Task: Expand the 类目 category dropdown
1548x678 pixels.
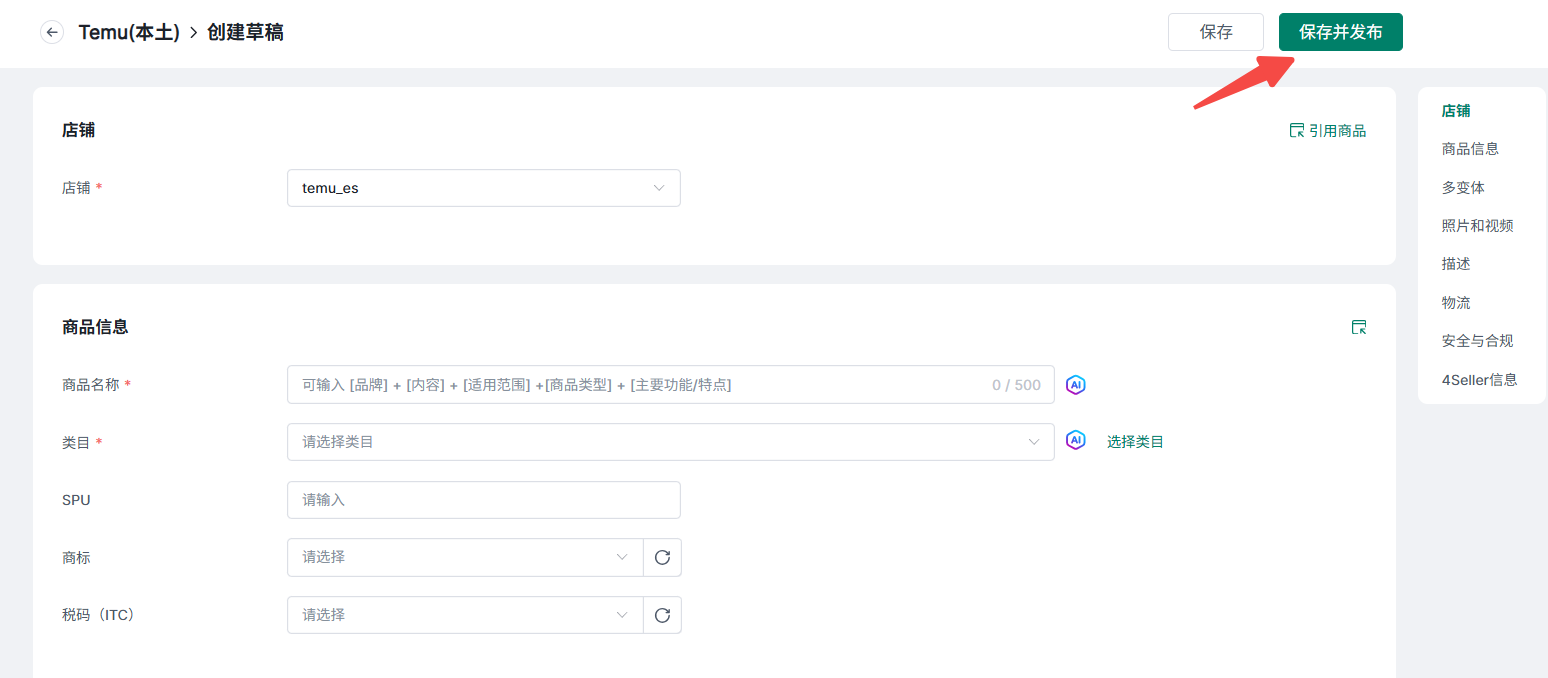Action: pyautogui.click(x=670, y=442)
